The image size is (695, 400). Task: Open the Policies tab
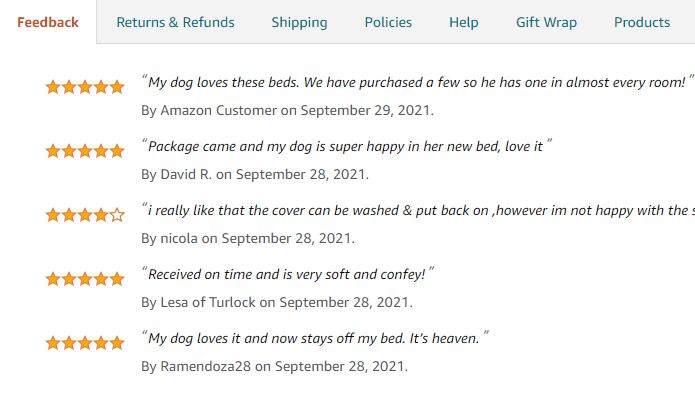[388, 22]
